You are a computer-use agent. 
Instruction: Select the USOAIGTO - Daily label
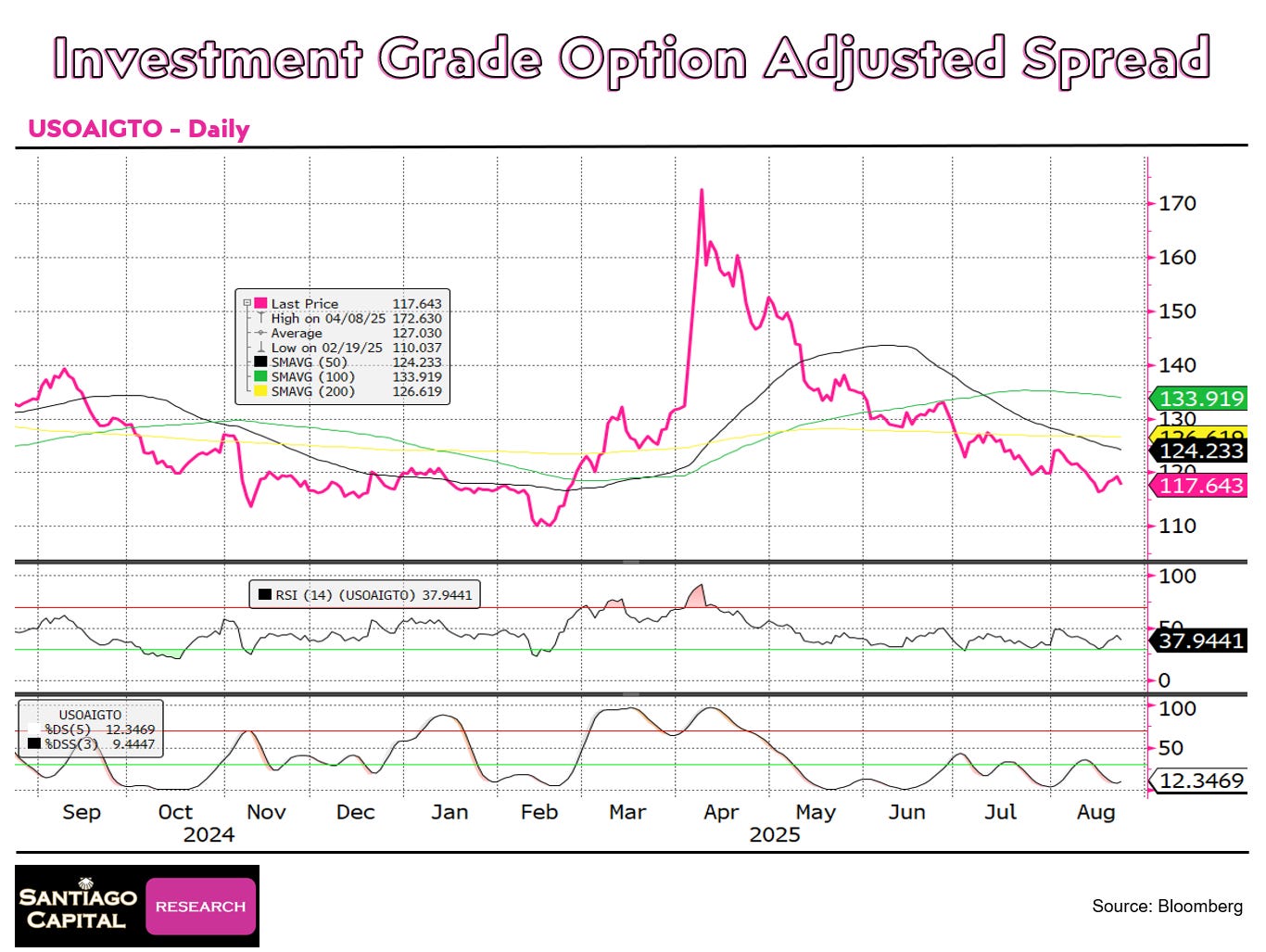pyautogui.click(x=138, y=129)
